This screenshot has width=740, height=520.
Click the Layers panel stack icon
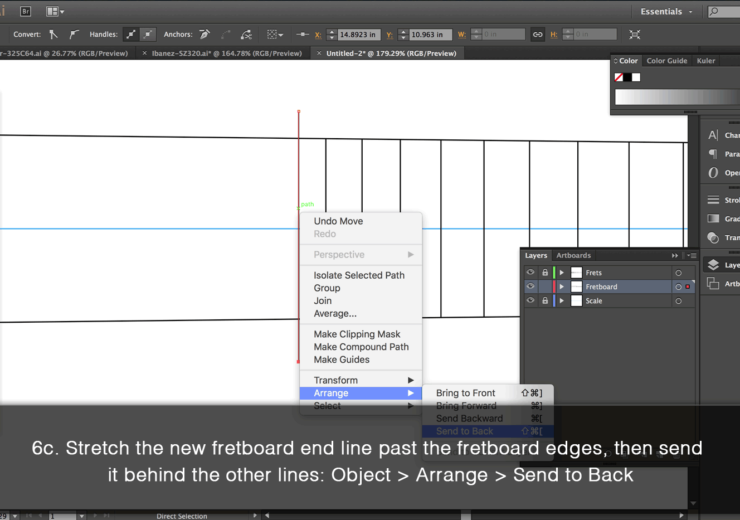713,265
